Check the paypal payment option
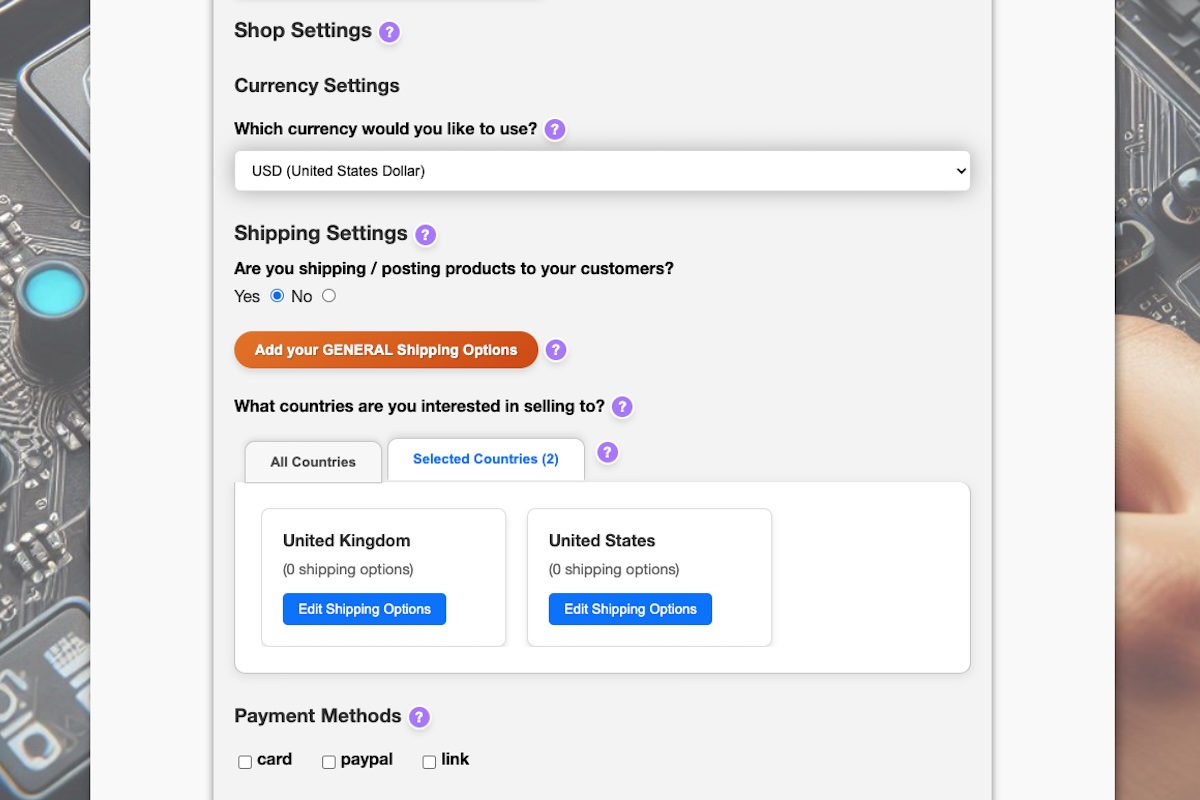The height and width of the screenshot is (800, 1200). coord(328,761)
